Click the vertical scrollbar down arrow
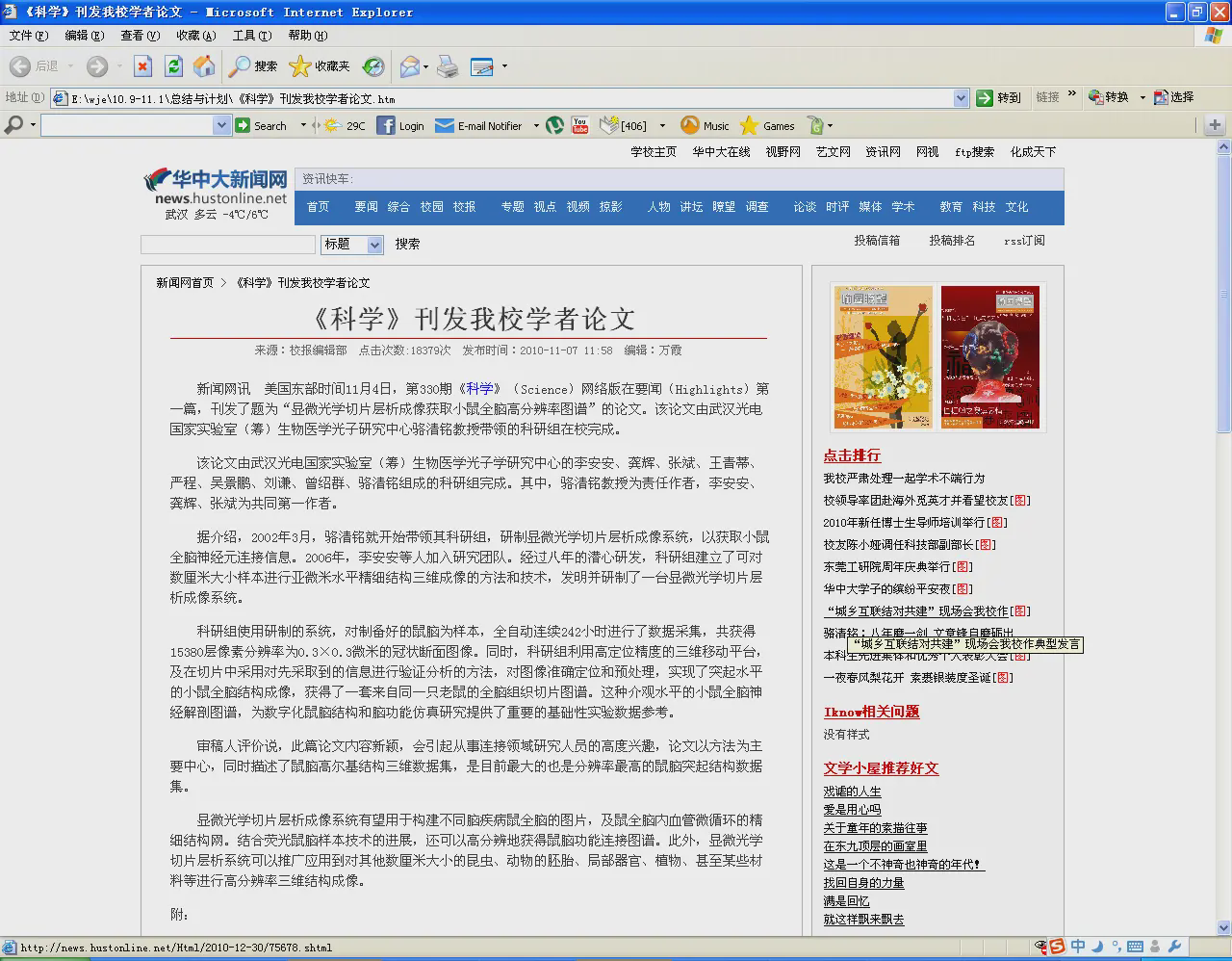The width and height of the screenshot is (1232, 961). click(1223, 928)
